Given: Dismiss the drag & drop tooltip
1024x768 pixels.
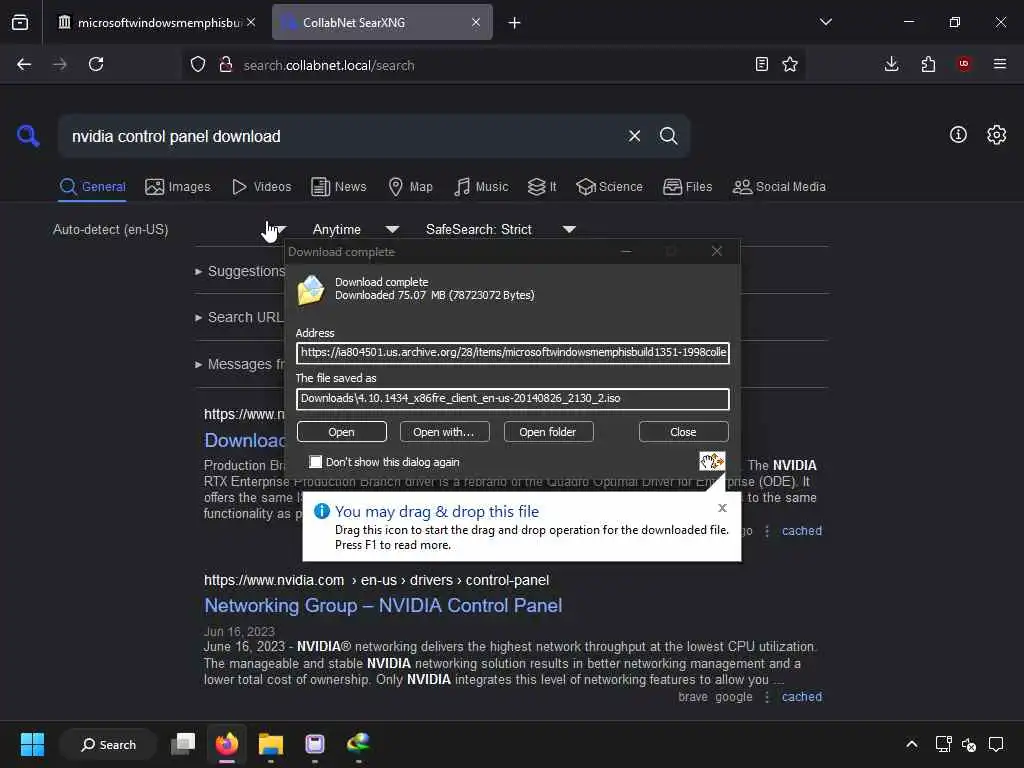Looking at the screenshot, I should [722, 508].
